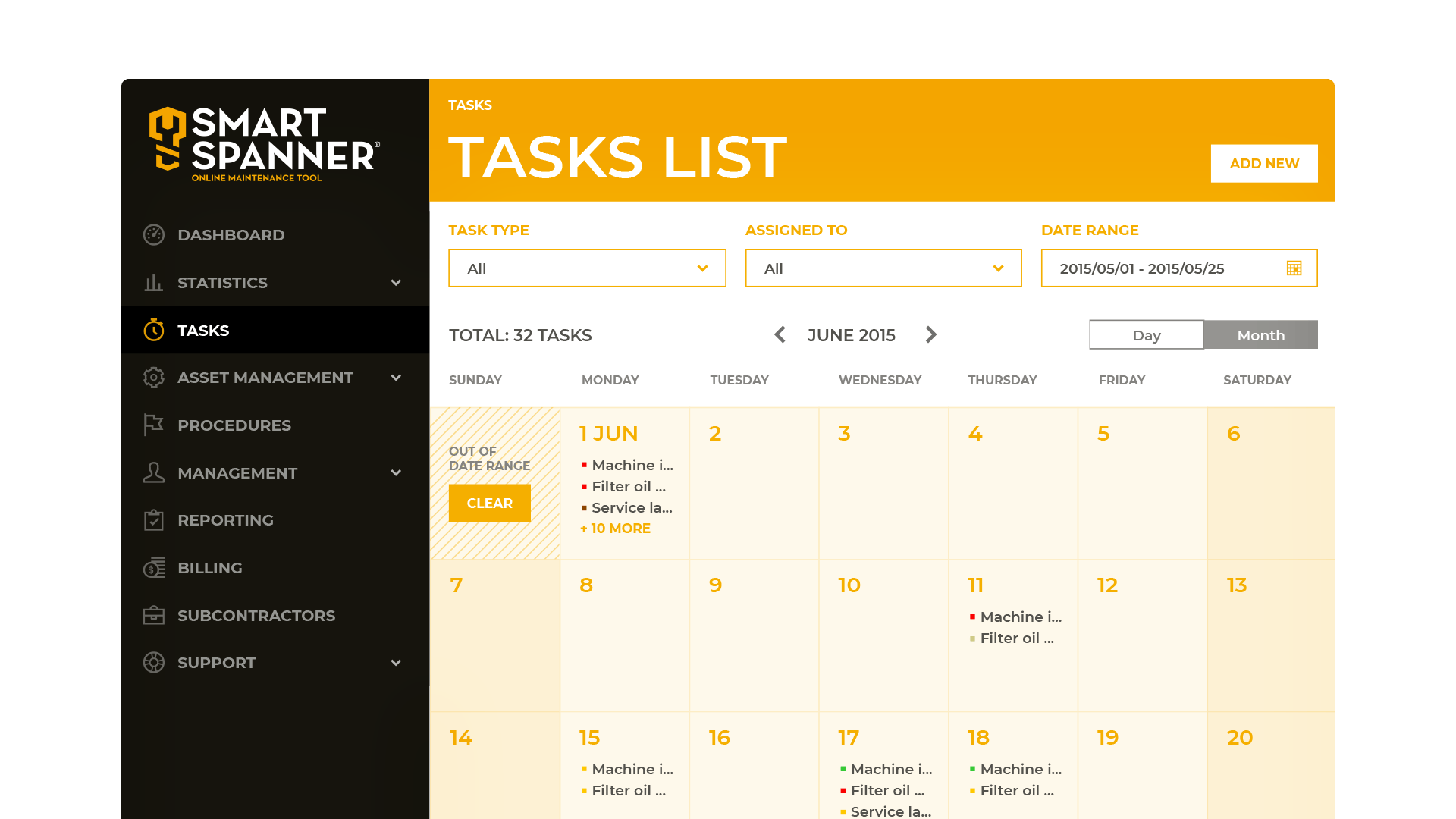Open Filter oil task on June 18
Viewport: 1456px width, 819px height.
[x=1012, y=790]
